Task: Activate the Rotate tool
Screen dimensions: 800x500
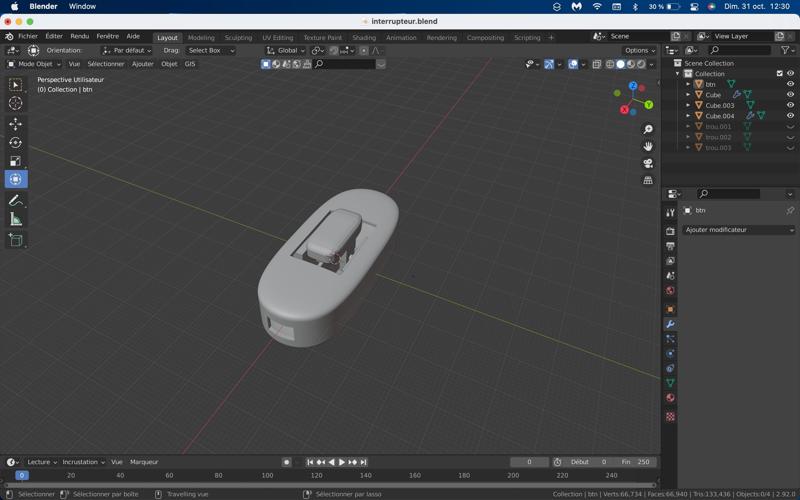Action: pos(15,143)
